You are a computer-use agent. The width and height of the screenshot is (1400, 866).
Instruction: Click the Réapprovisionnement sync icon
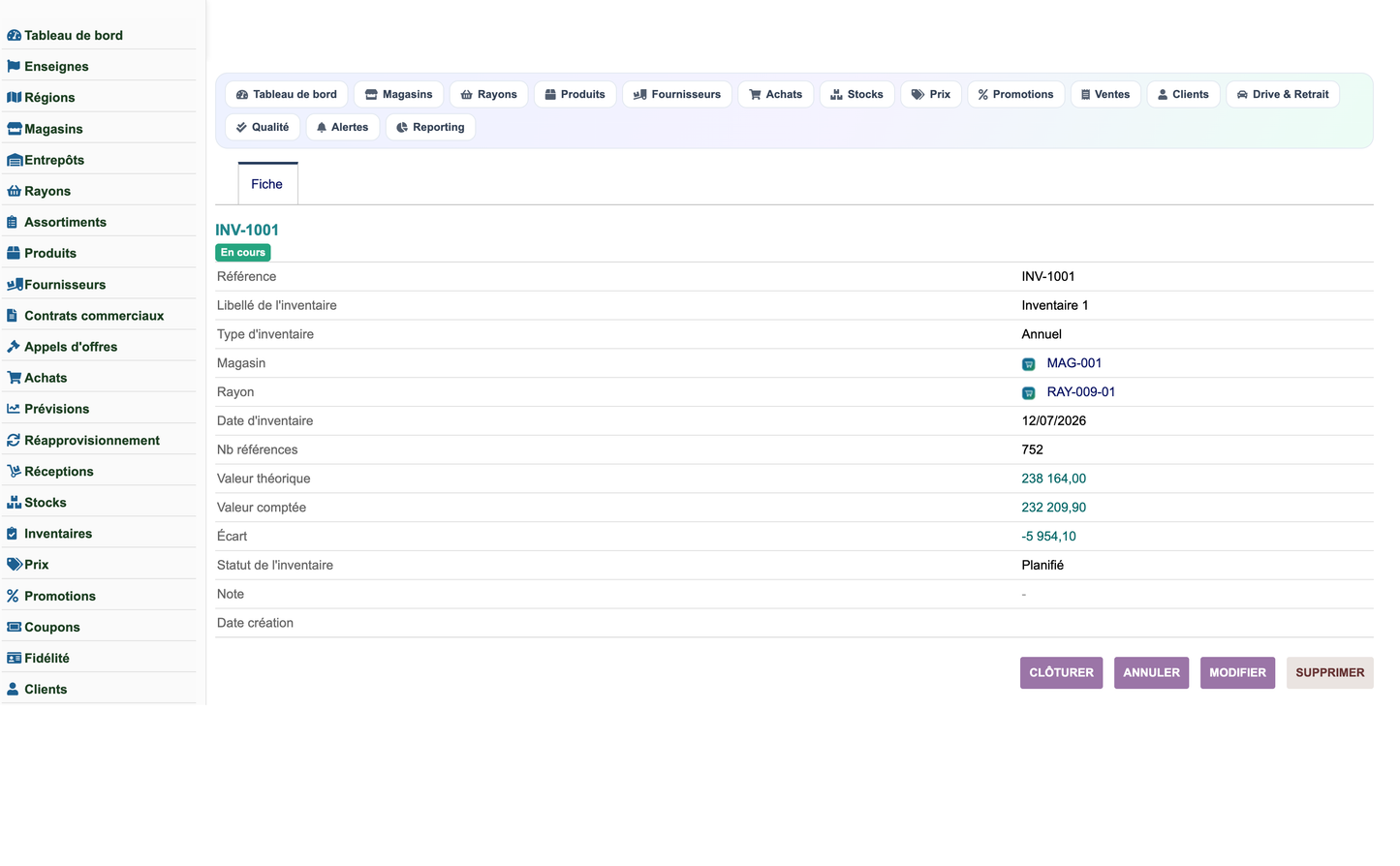(14, 440)
